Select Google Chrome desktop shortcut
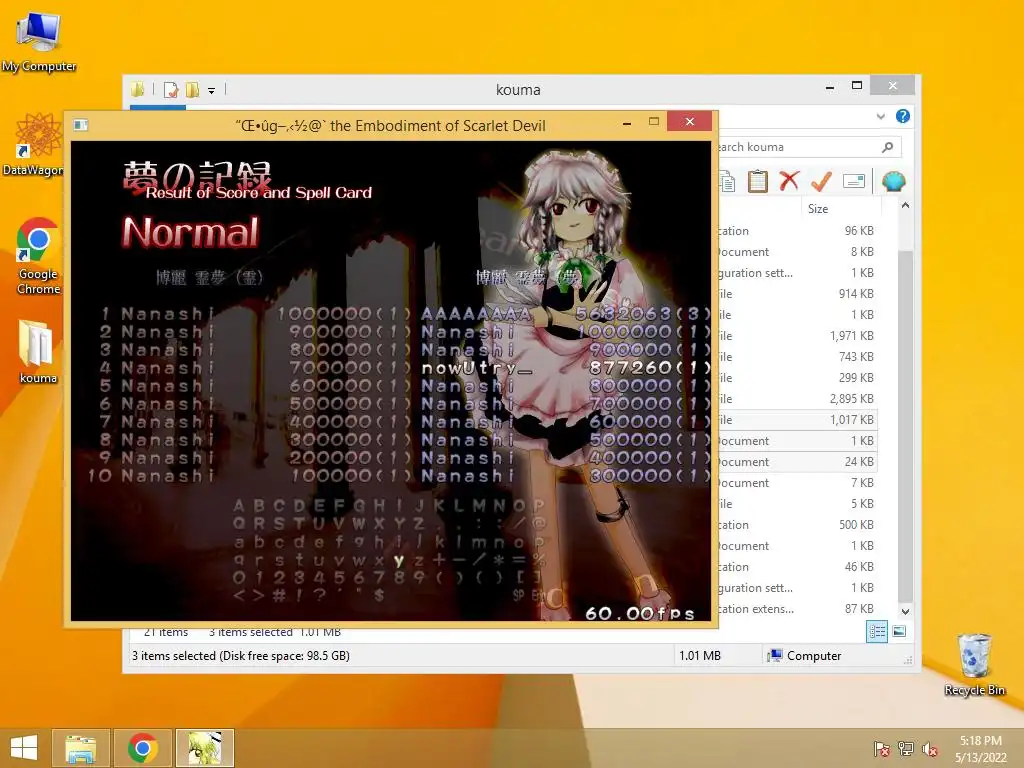 pos(39,256)
